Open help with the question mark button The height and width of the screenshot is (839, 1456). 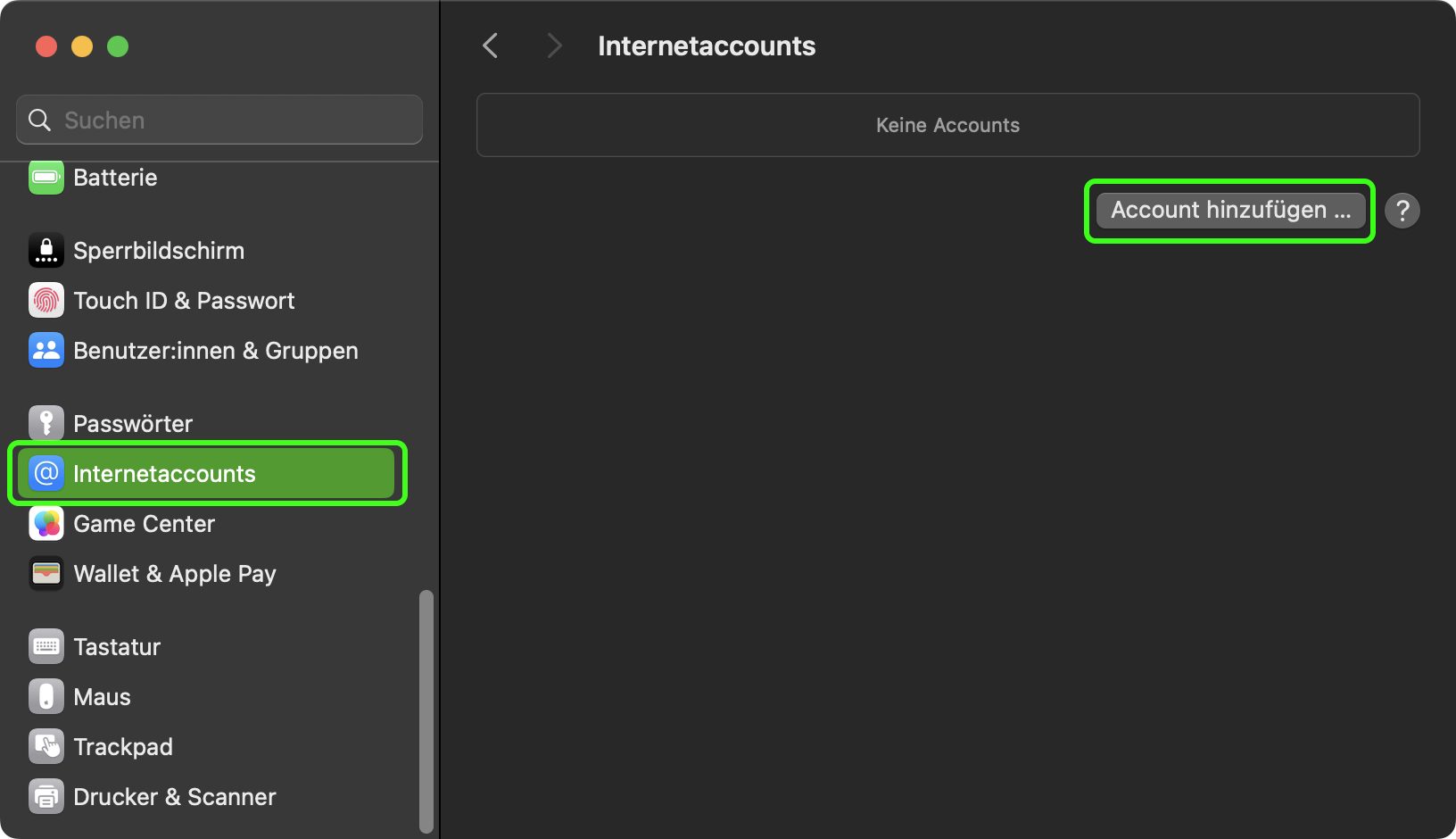point(1402,211)
